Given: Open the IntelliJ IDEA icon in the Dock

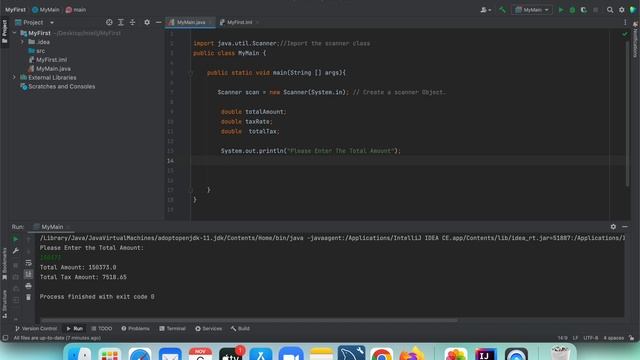Looking at the screenshot, I should click(486, 354).
